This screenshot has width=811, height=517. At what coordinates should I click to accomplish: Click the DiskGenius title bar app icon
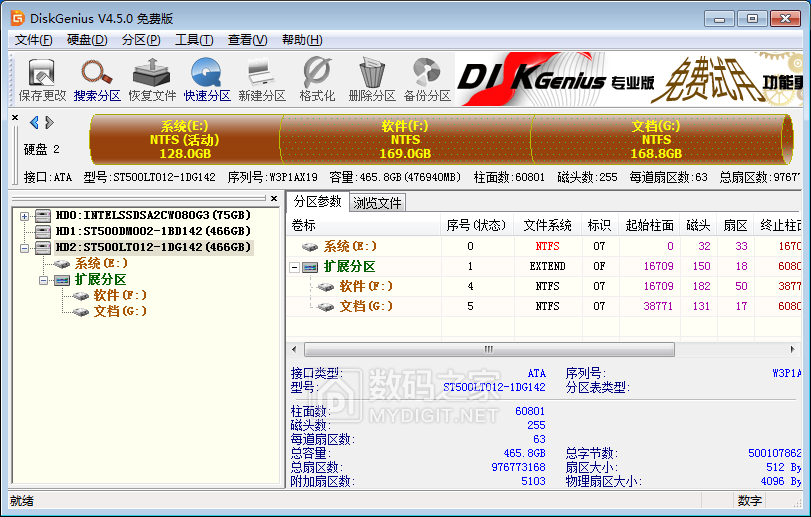click(x=18, y=19)
